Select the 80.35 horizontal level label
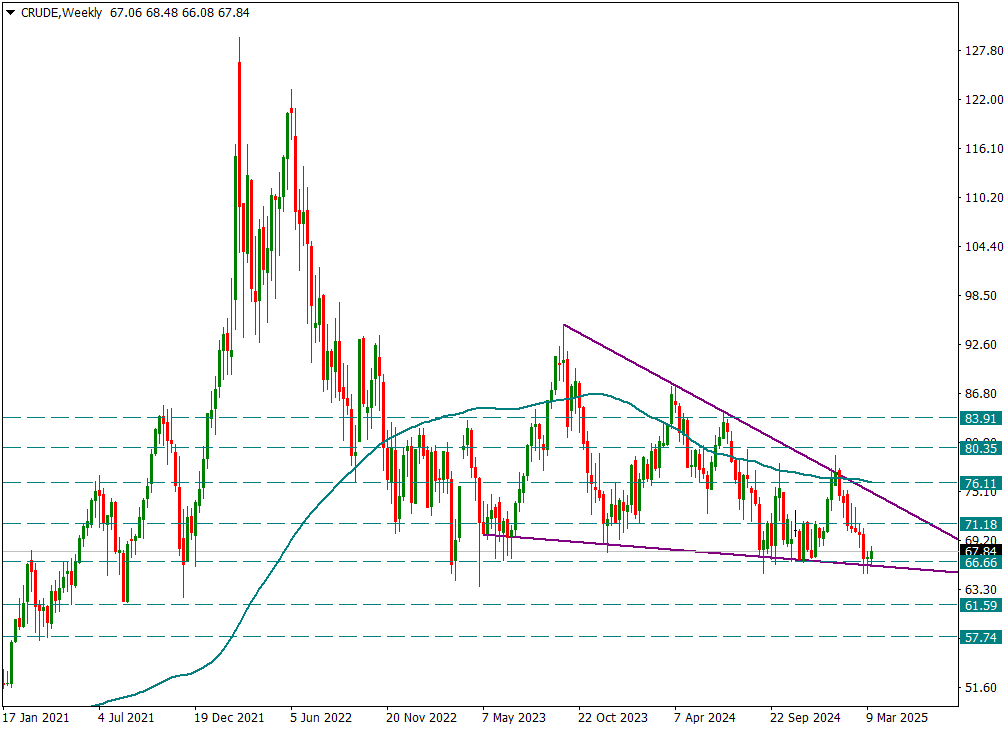Screen dimensions: 1008x730 [981, 448]
